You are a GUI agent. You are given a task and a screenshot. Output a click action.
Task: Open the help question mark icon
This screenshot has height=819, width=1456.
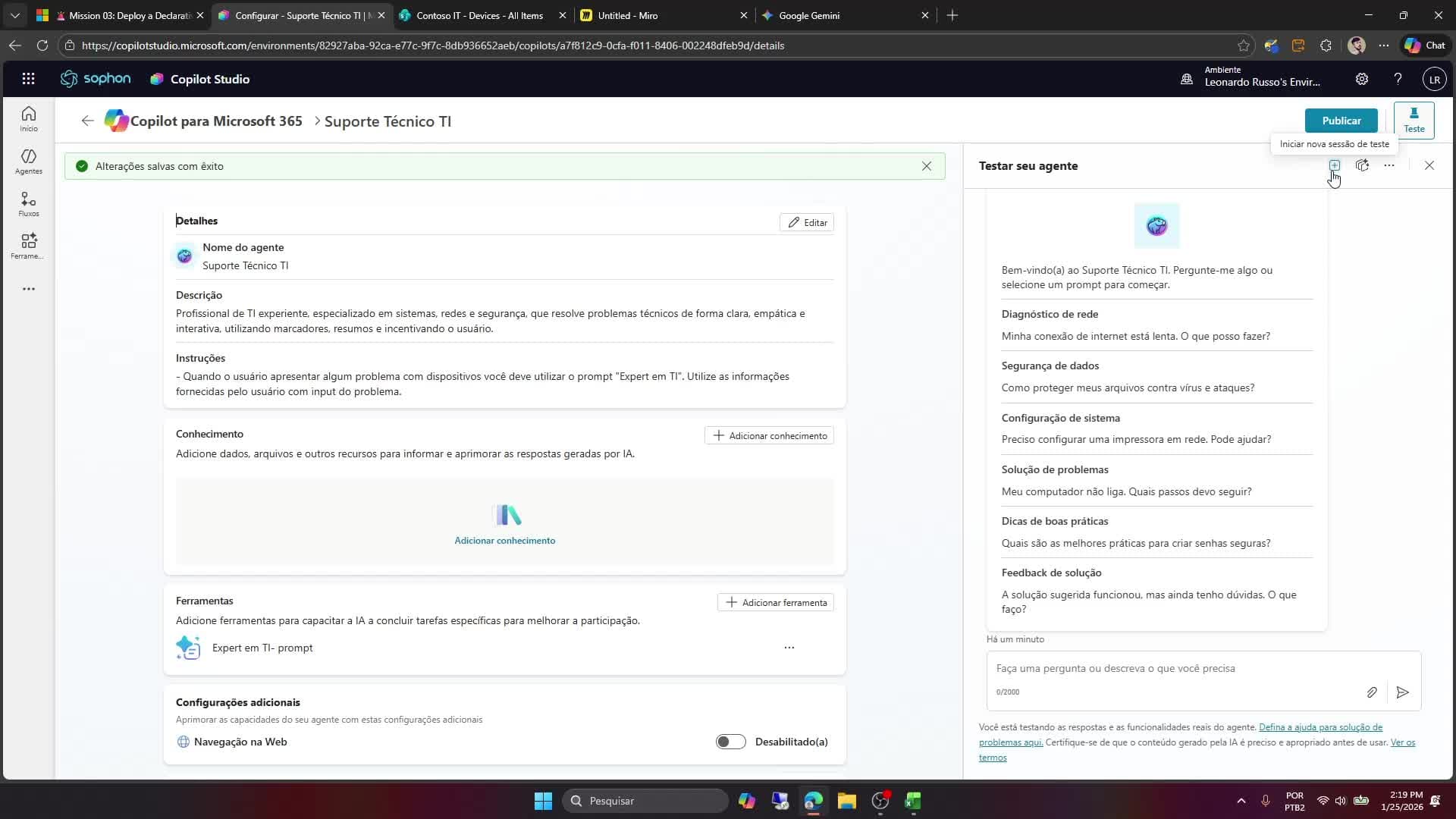point(1398,78)
